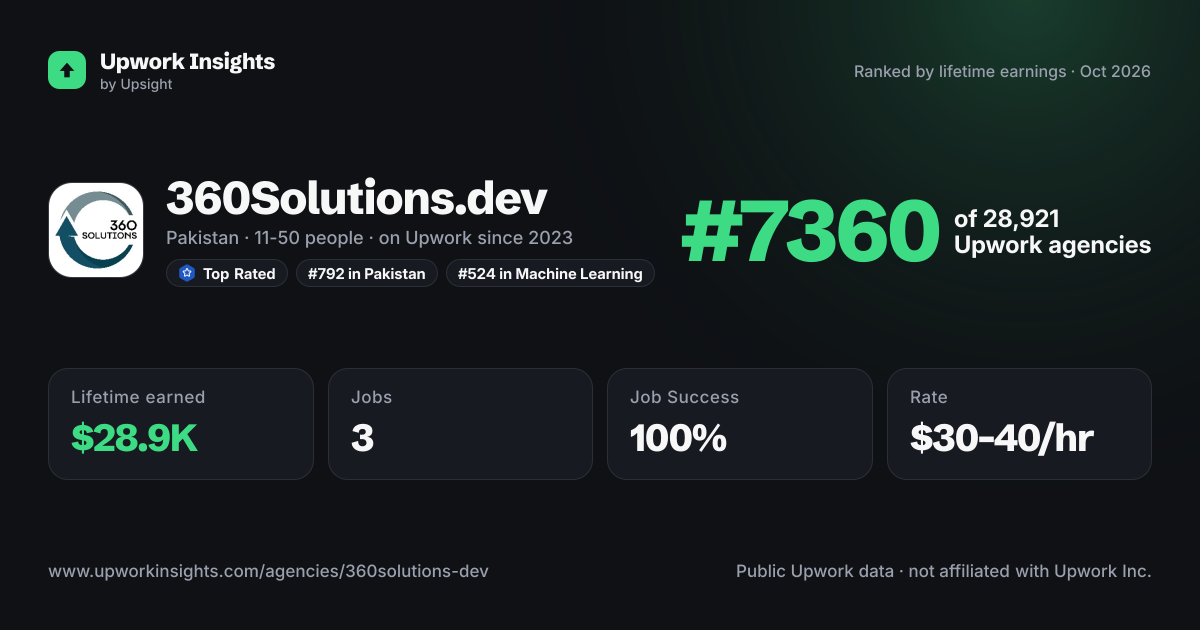Click the Pakistan · 11-50 people details line
The height and width of the screenshot is (630, 1200).
click(x=369, y=238)
